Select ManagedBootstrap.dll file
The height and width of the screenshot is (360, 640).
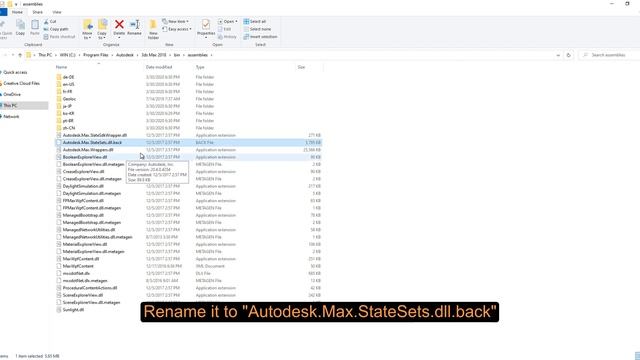(83, 215)
